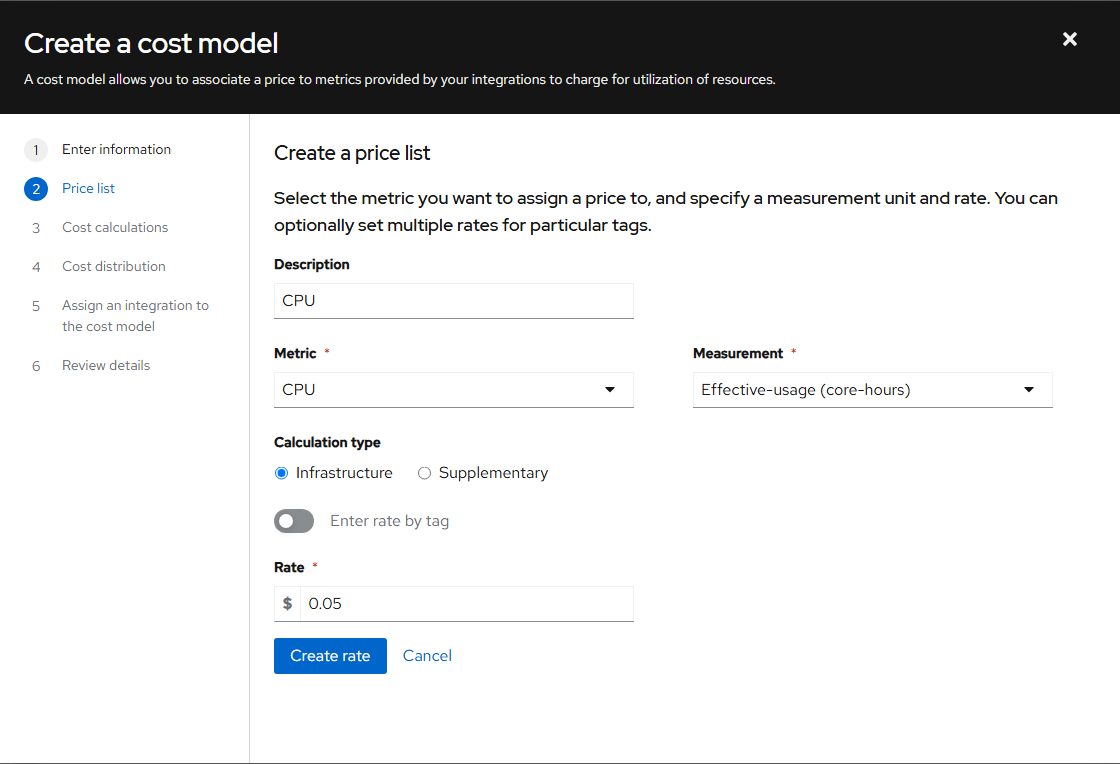The height and width of the screenshot is (764, 1120).
Task: Click the Measurement dropdown caret arrow
Action: click(x=1029, y=390)
